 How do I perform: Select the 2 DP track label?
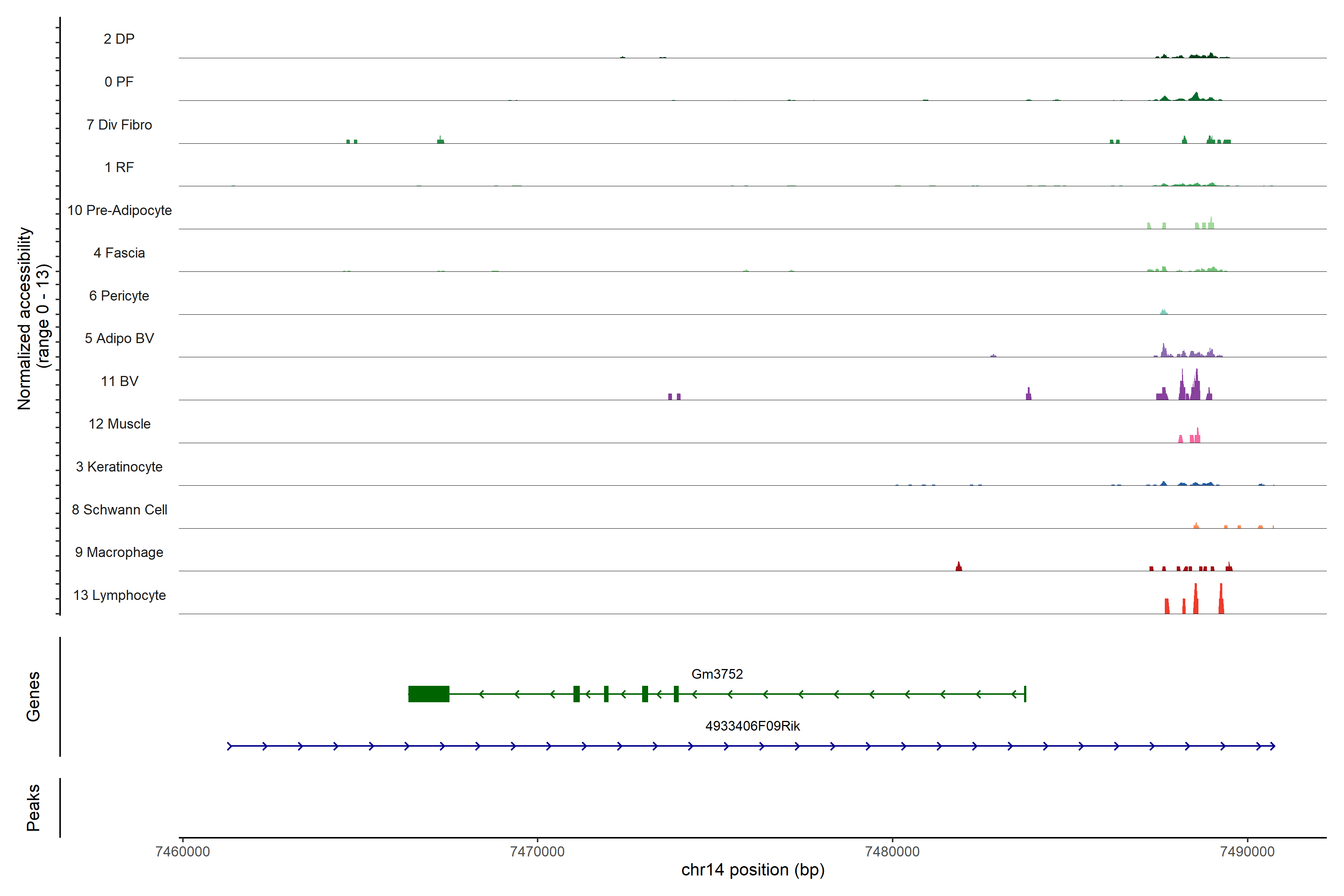point(119,39)
